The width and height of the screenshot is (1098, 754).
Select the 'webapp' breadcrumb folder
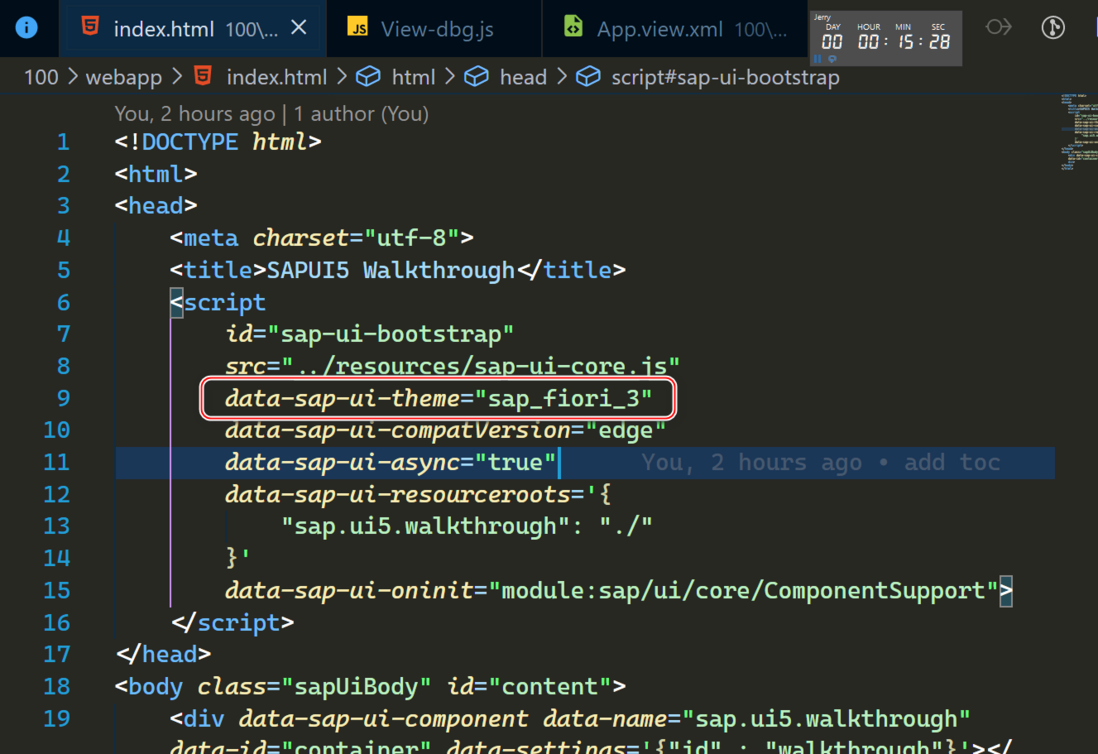124,77
